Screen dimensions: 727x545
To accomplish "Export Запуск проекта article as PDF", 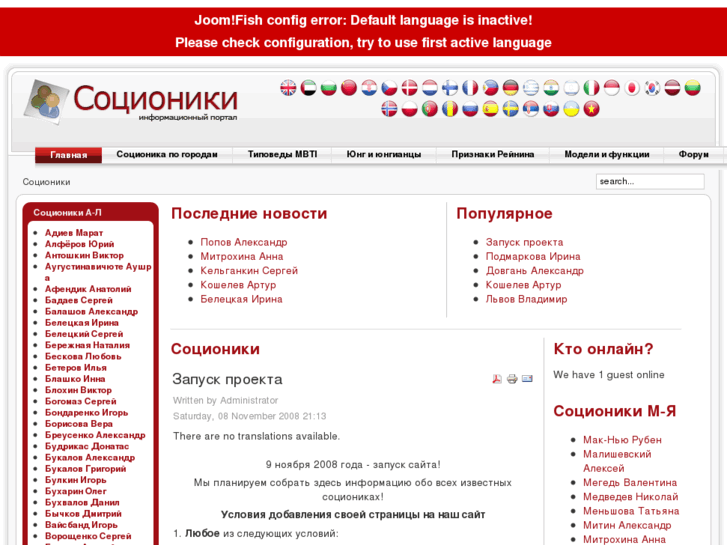I will point(497,379).
